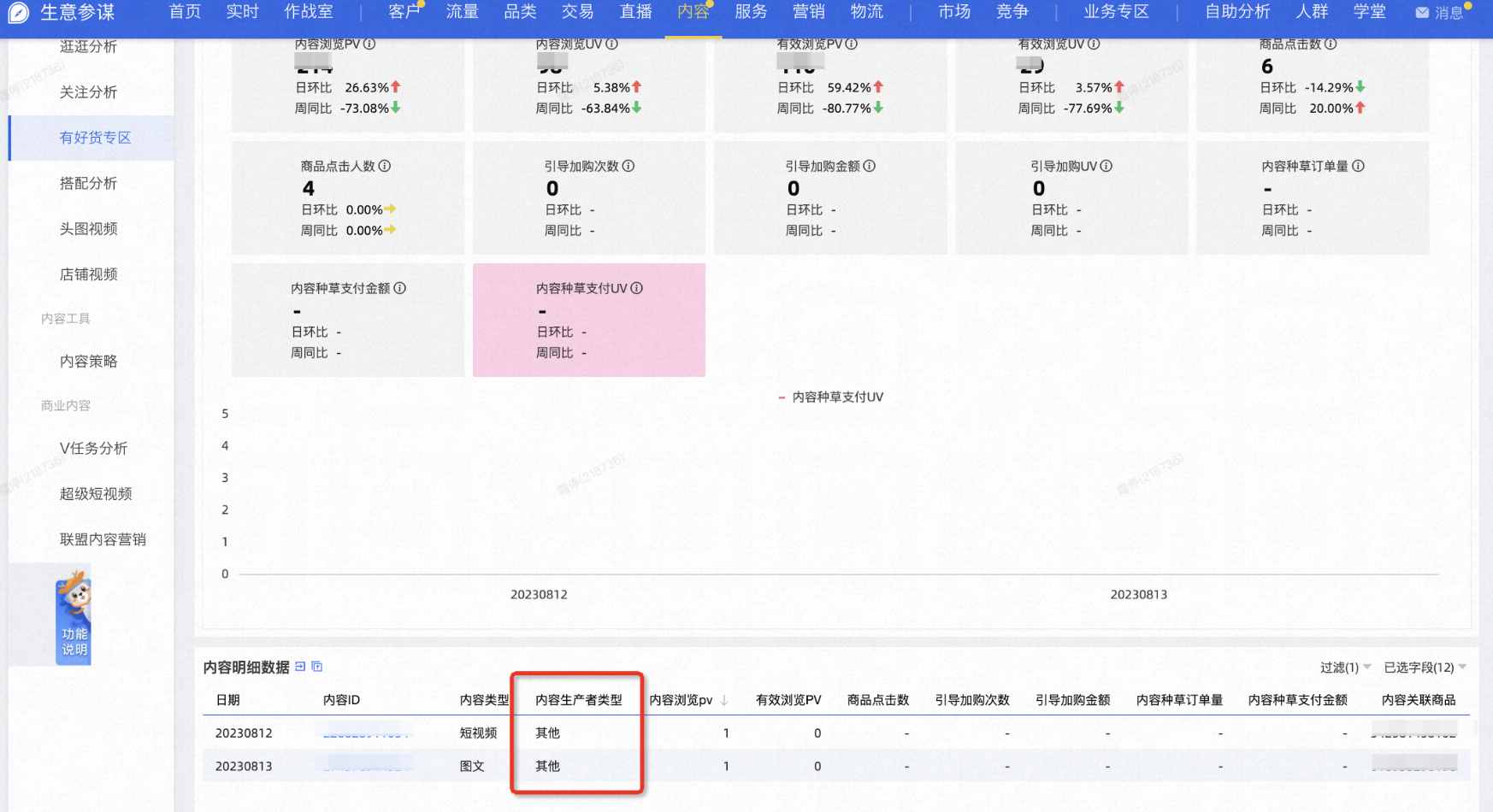
Task: Click info icon next to 内容种草订单量
Action: 1359,166
